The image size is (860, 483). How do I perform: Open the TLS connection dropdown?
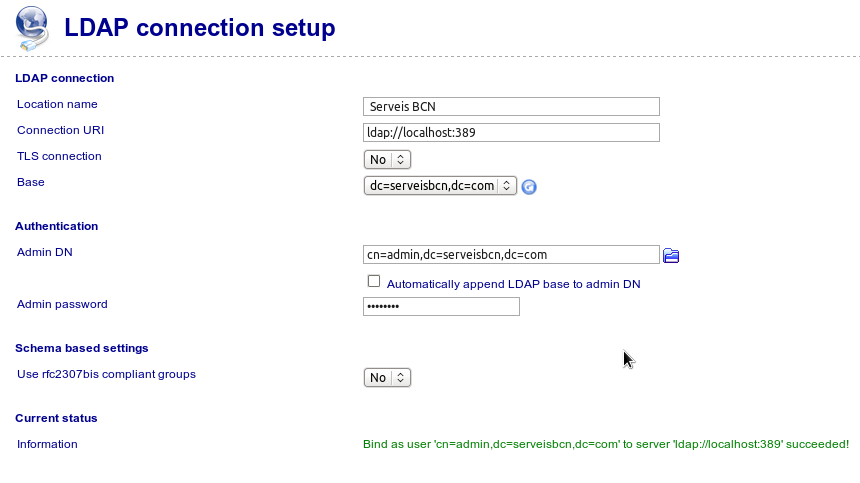click(387, 160)
